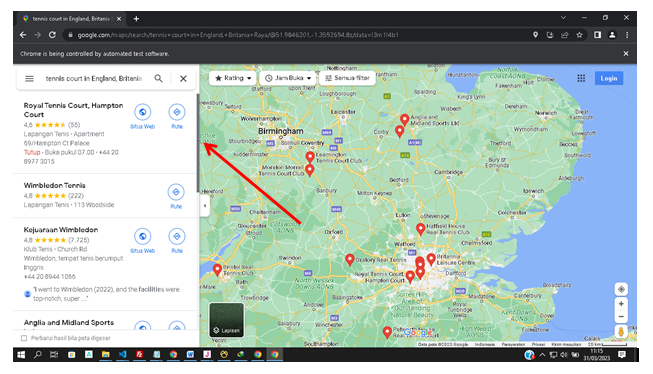Open a new Chrome tab
Viewport: 653px width, 374px height.
tap(136, 19)
